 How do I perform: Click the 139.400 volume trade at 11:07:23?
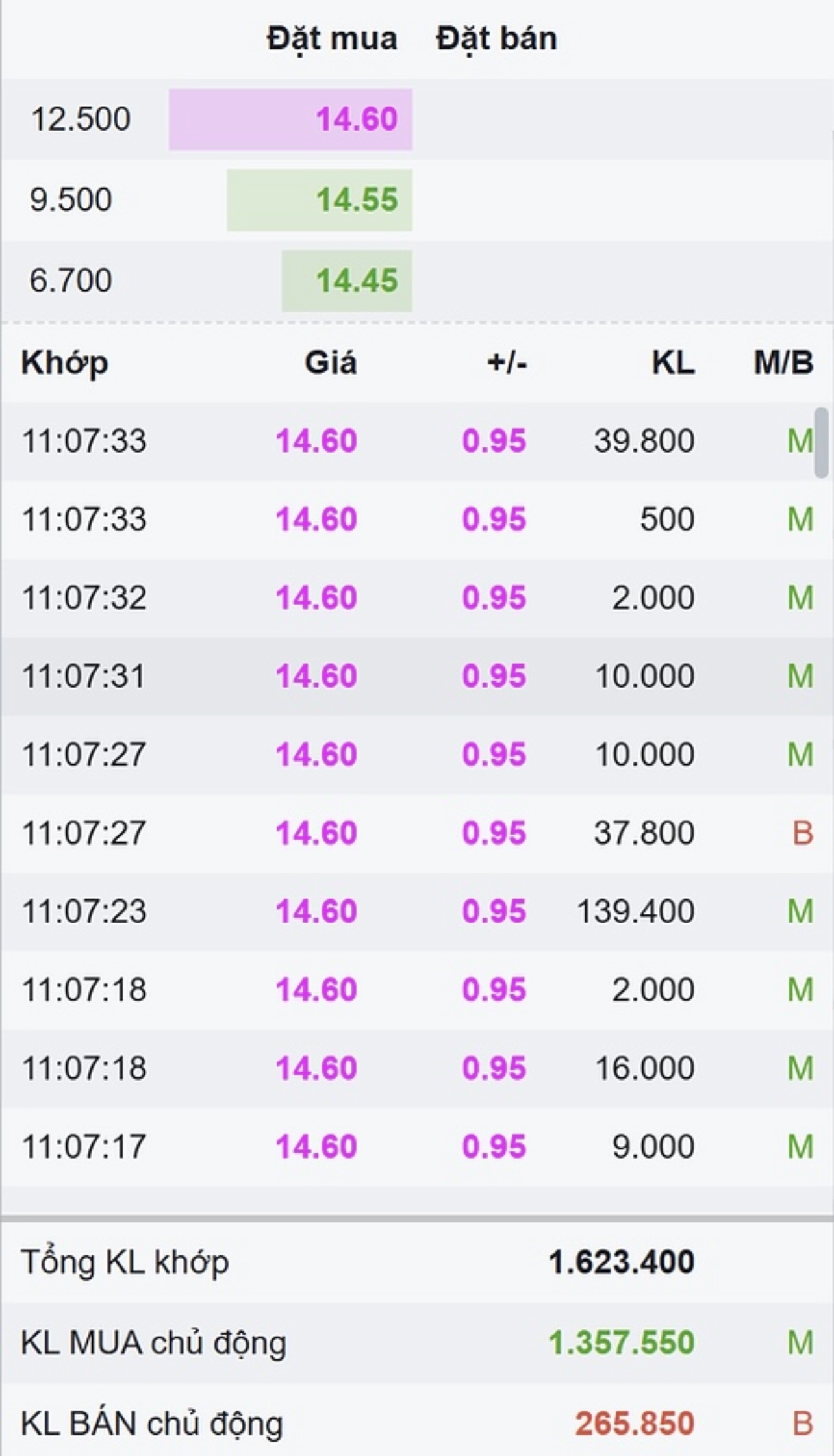pyautogui.click(x=635, y=911)
